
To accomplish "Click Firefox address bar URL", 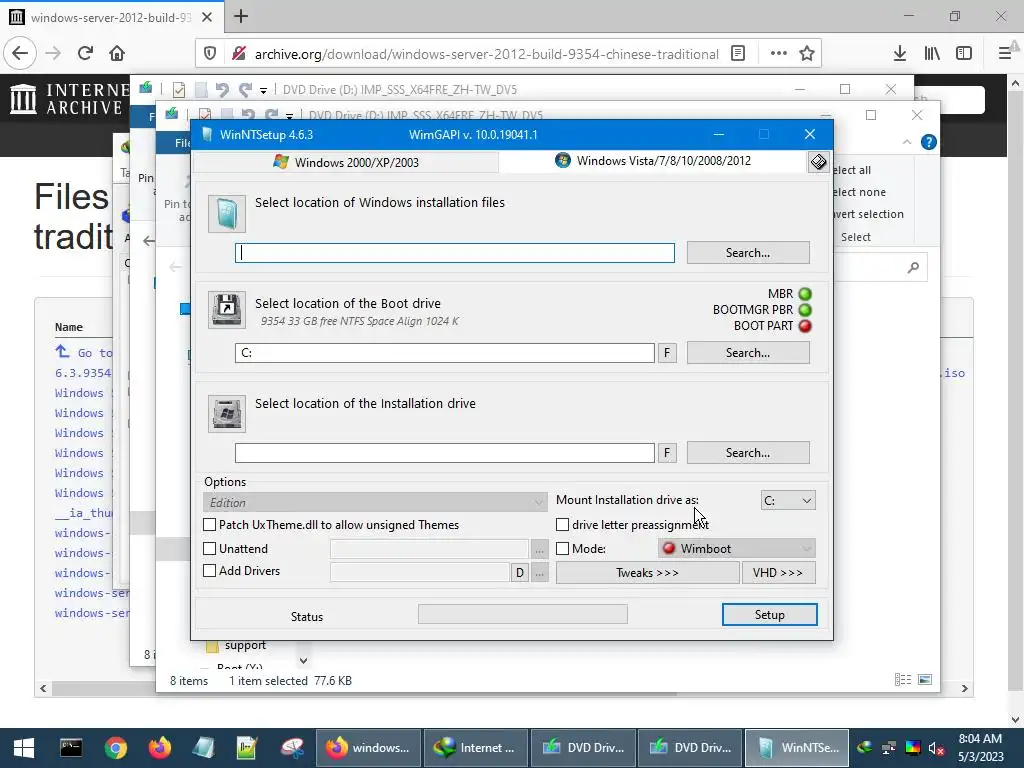I will pos(487,54).
